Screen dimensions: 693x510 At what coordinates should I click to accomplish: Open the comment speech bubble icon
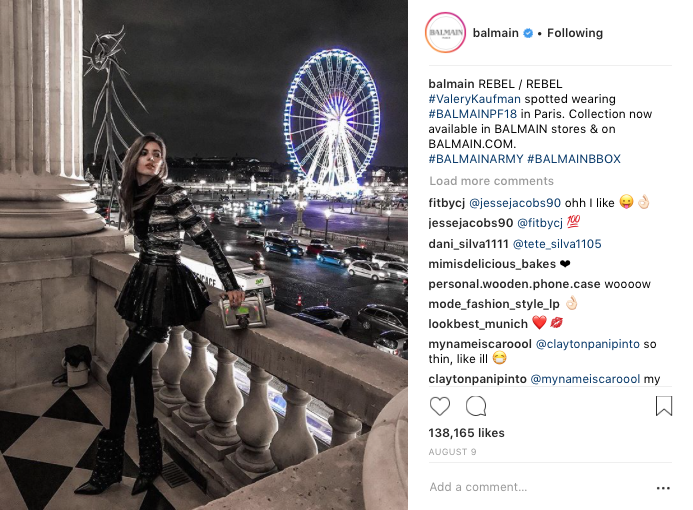point(476,406)
